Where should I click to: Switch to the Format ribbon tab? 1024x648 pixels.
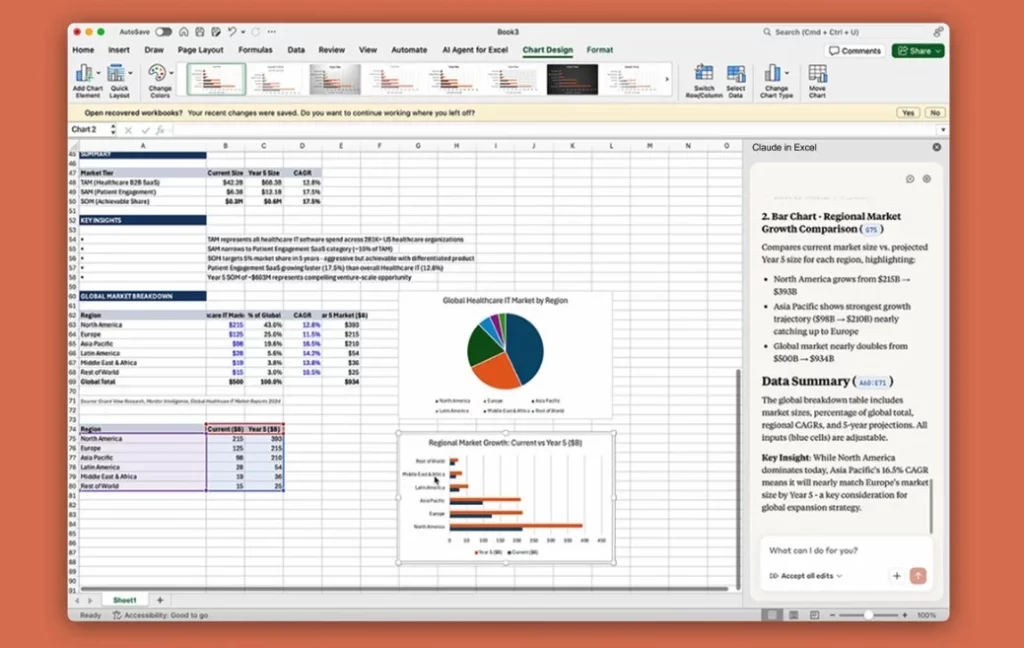600,50
